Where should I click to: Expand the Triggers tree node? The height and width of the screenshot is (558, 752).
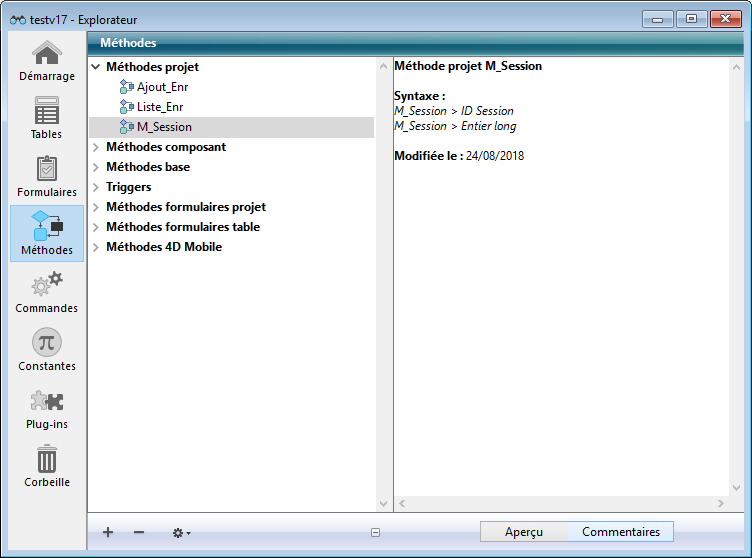[x=96, y=187]
